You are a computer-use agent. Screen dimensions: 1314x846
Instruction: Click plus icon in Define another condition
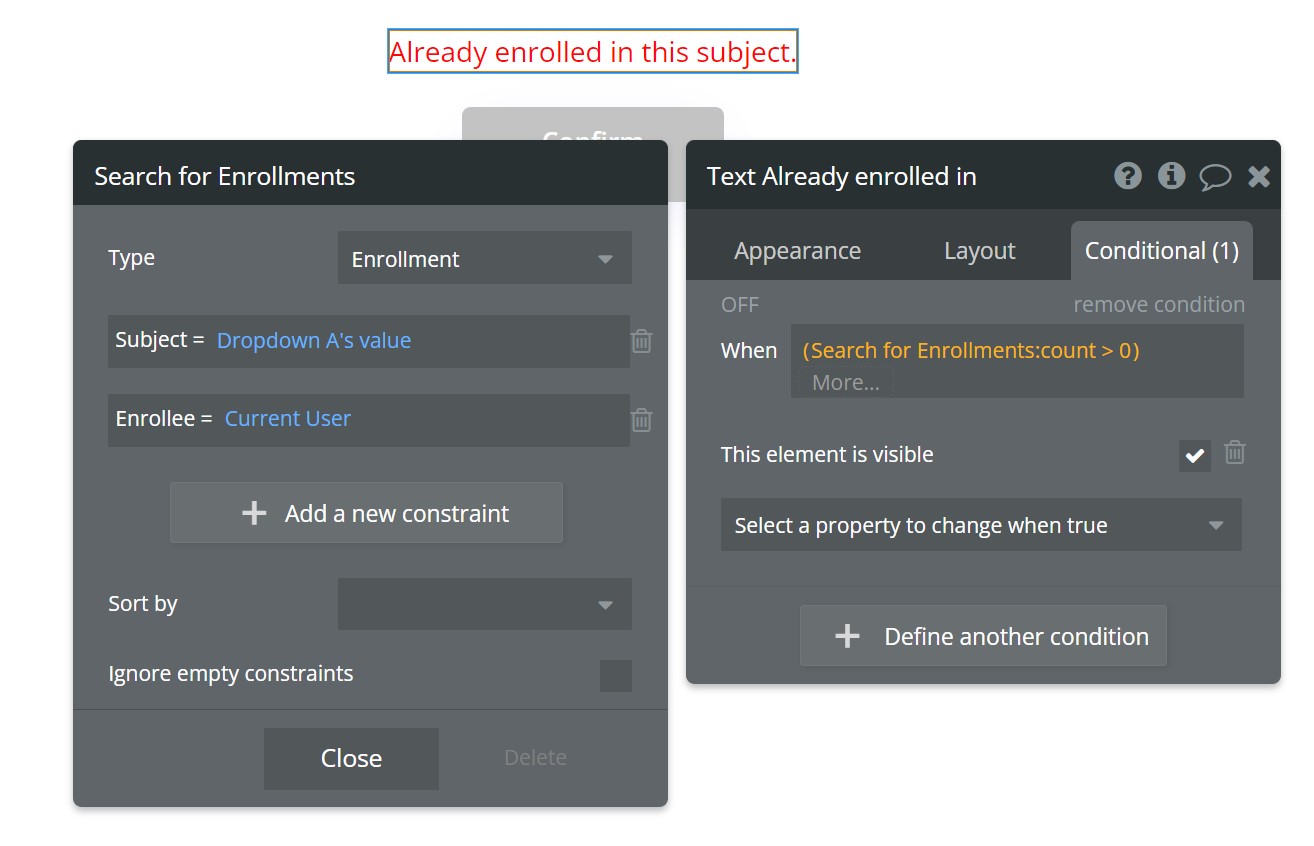click(847, 636)
